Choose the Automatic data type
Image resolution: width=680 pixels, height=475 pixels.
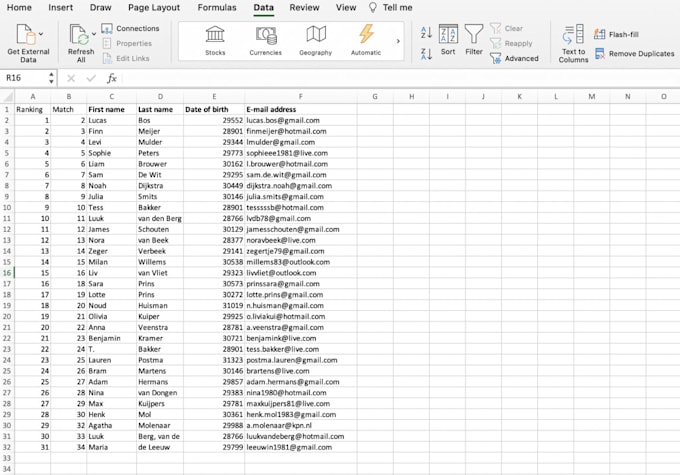pos(366,41)
